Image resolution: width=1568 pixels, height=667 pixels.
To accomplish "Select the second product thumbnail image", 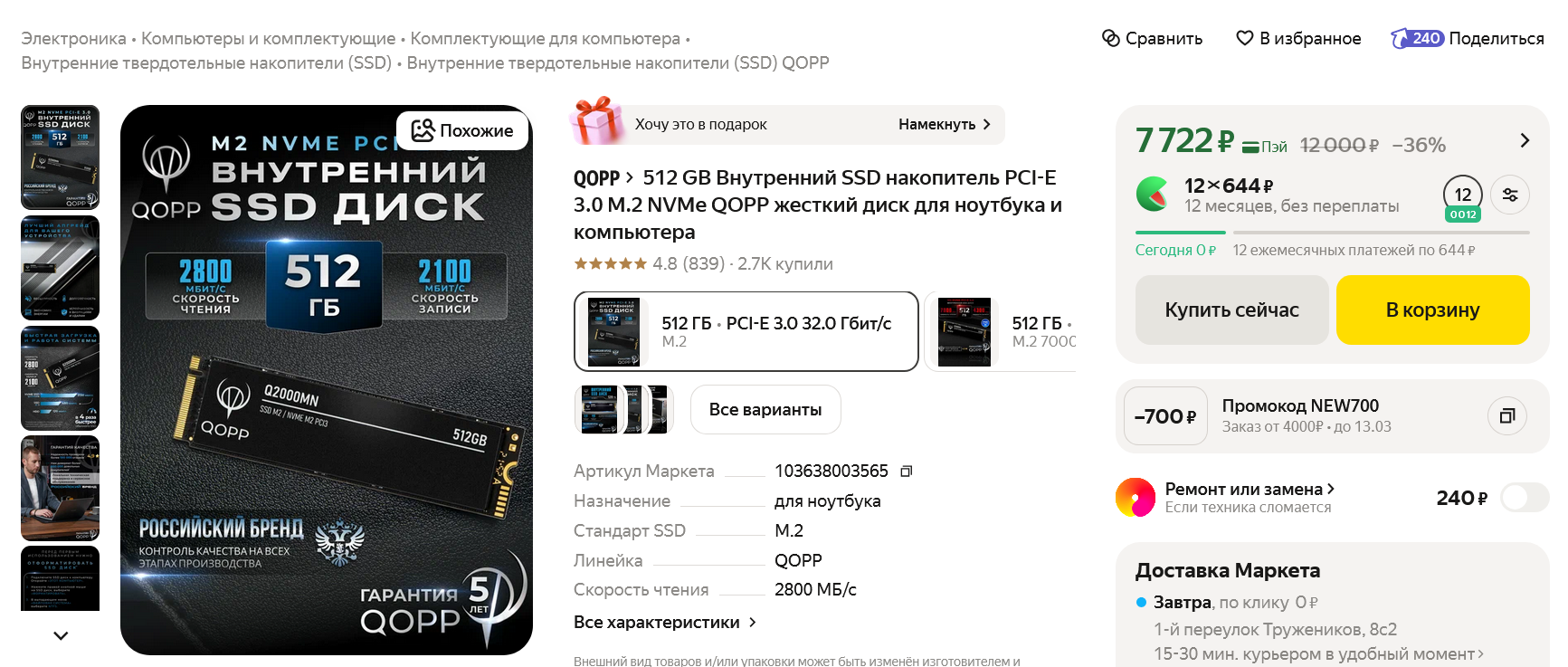I will click(60, 268).
